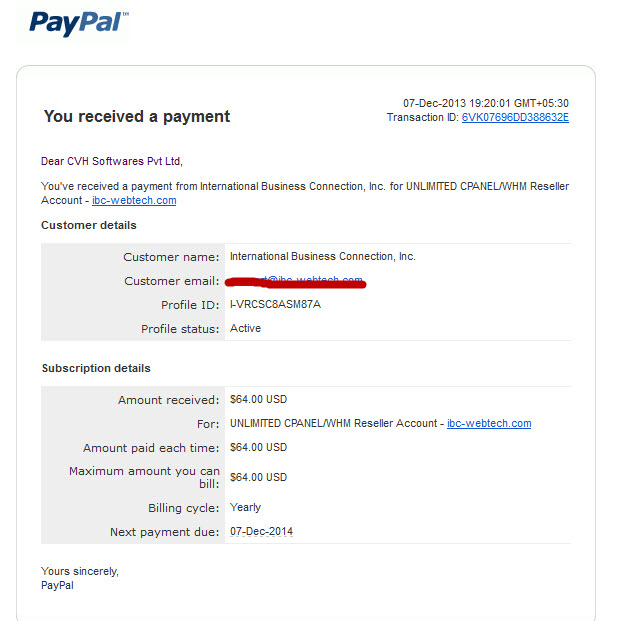Viewport: 630px width, 621px height.
Task: Click the 'Maximum amount you can bill' value
Action: point(258,477)
